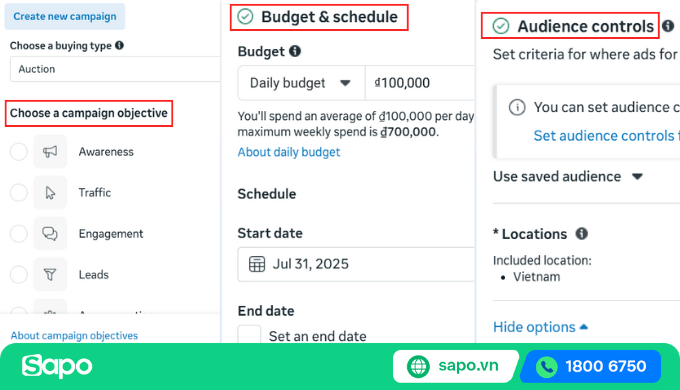The height and width of the screenshot is (390, 680).
Task: Click the Start date field Jul 31, 2025
Action: coord(356,264)
